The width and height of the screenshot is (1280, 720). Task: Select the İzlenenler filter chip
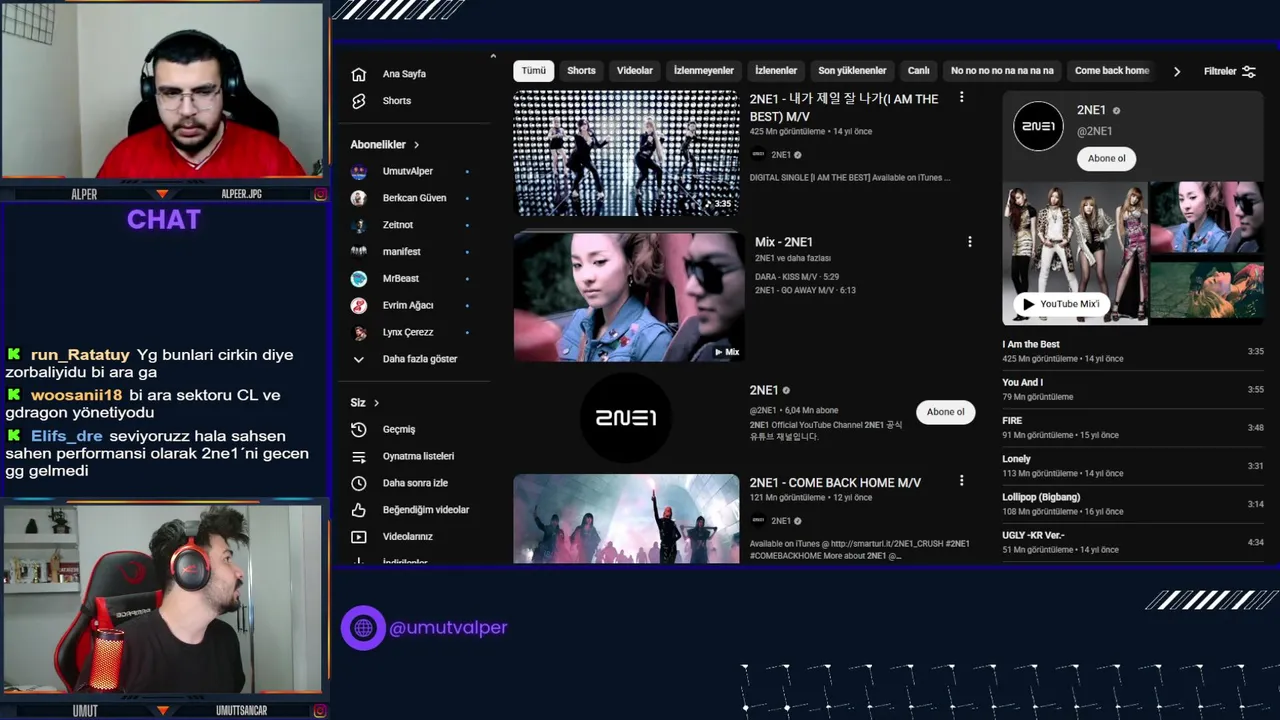(776, 71)
